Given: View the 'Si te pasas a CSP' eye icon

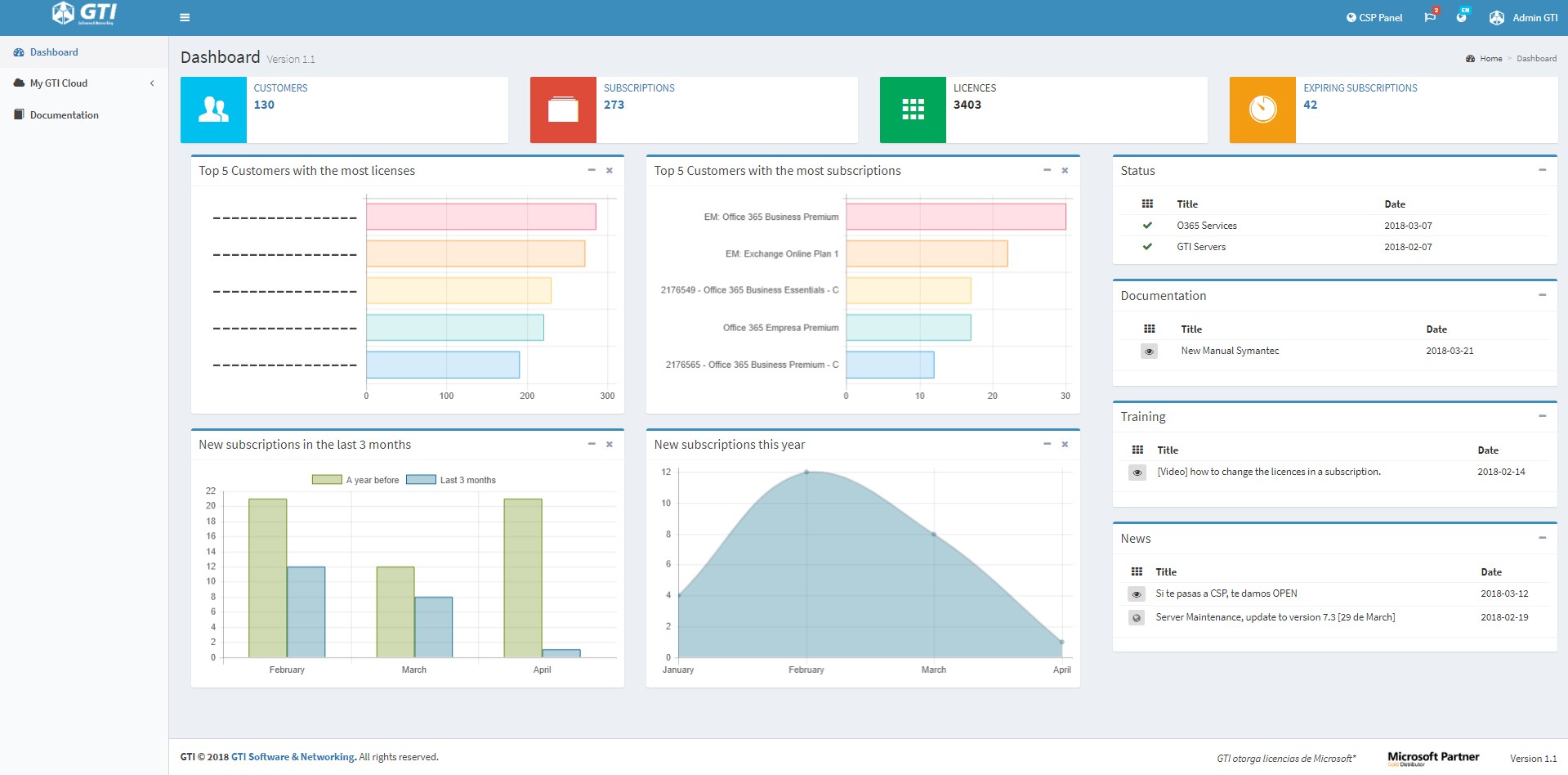Looking at the screenshot, I should (x=1137, y=594).
